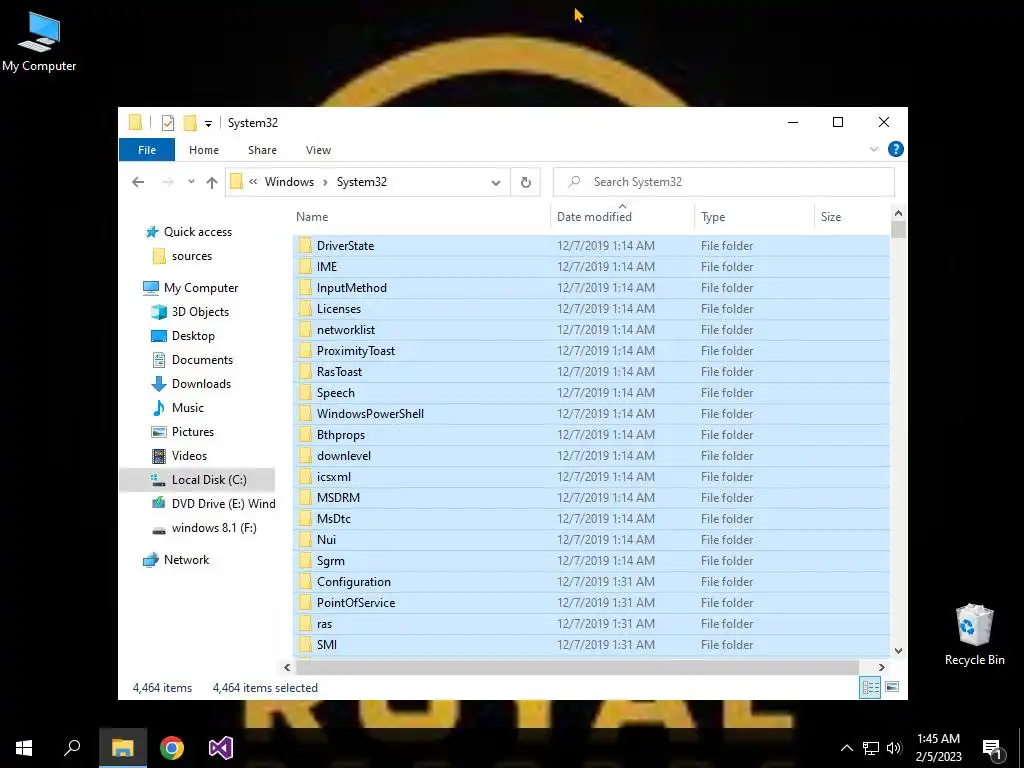
Task: Select the networklist folder
Action: (x=591, y=330)
